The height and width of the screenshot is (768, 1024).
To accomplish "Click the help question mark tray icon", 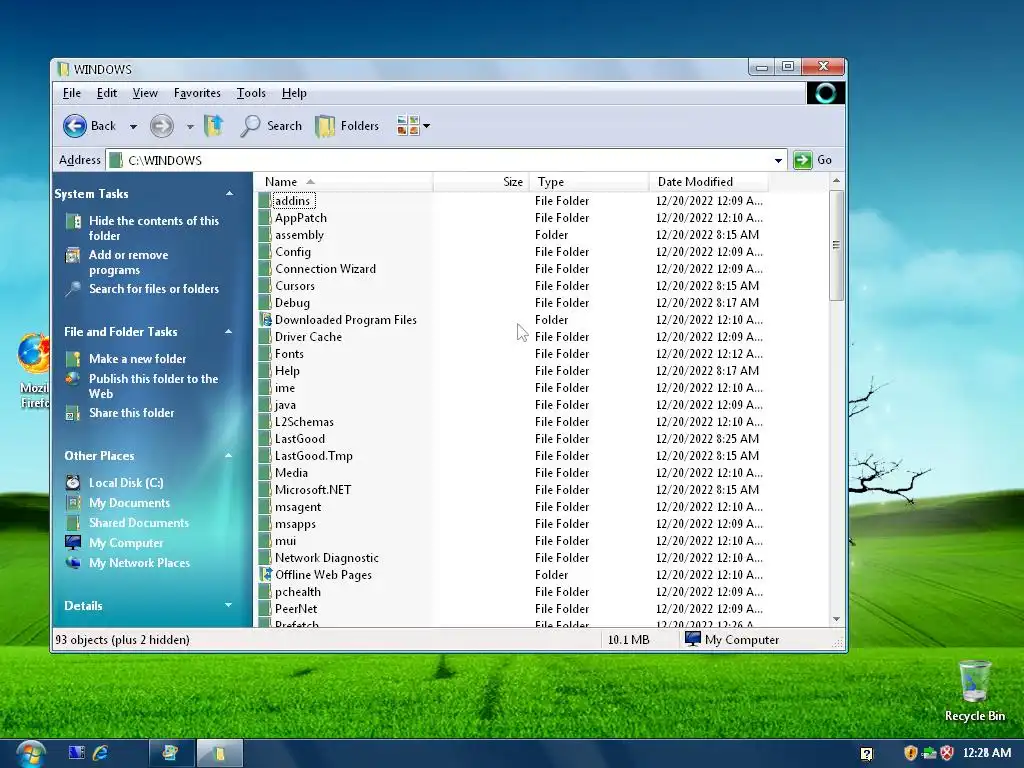I will (x=867, y=754).
